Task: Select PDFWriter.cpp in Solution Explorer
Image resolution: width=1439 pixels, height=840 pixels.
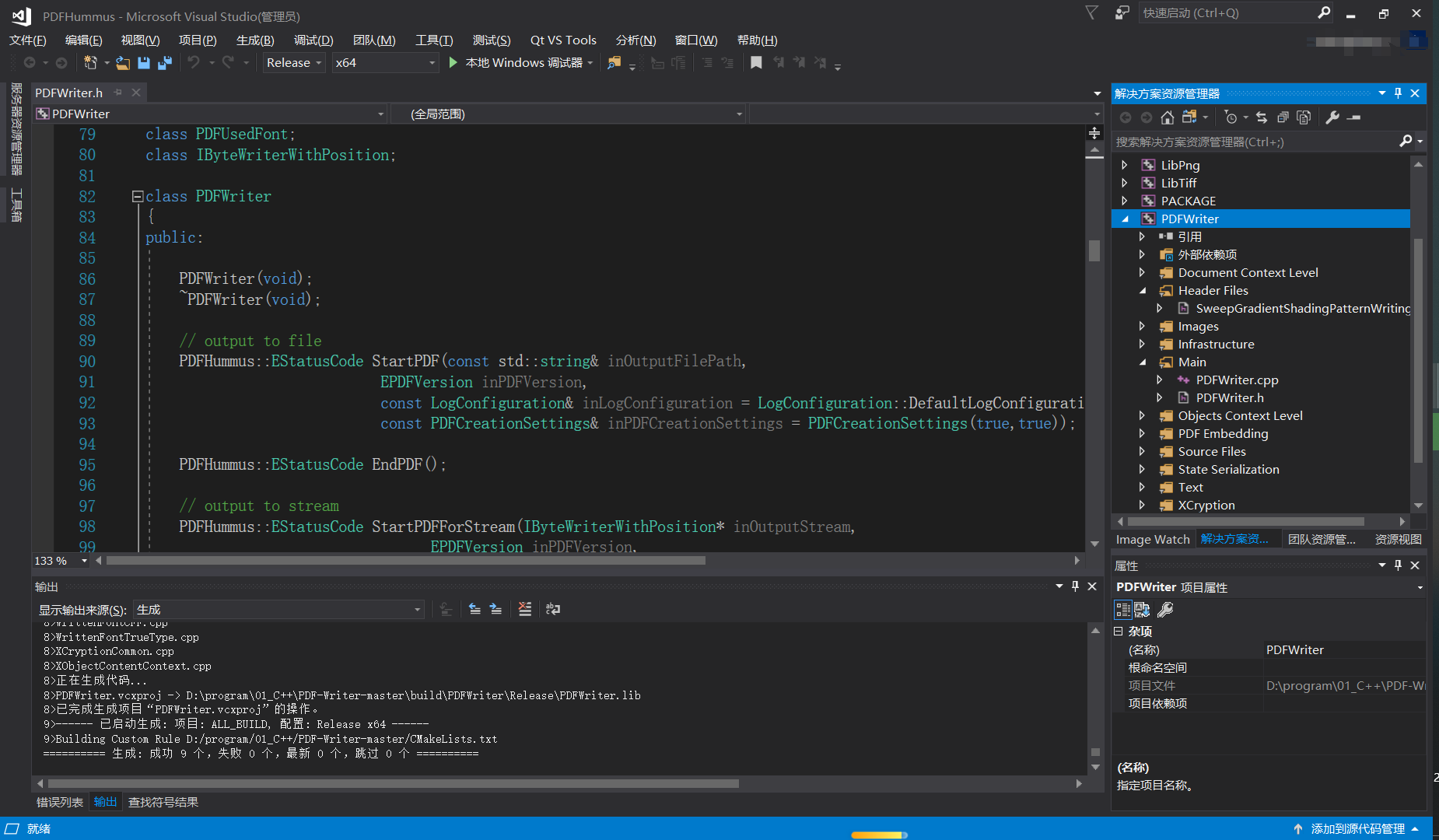Action: pyautogui.click(x=1237, y=380)
